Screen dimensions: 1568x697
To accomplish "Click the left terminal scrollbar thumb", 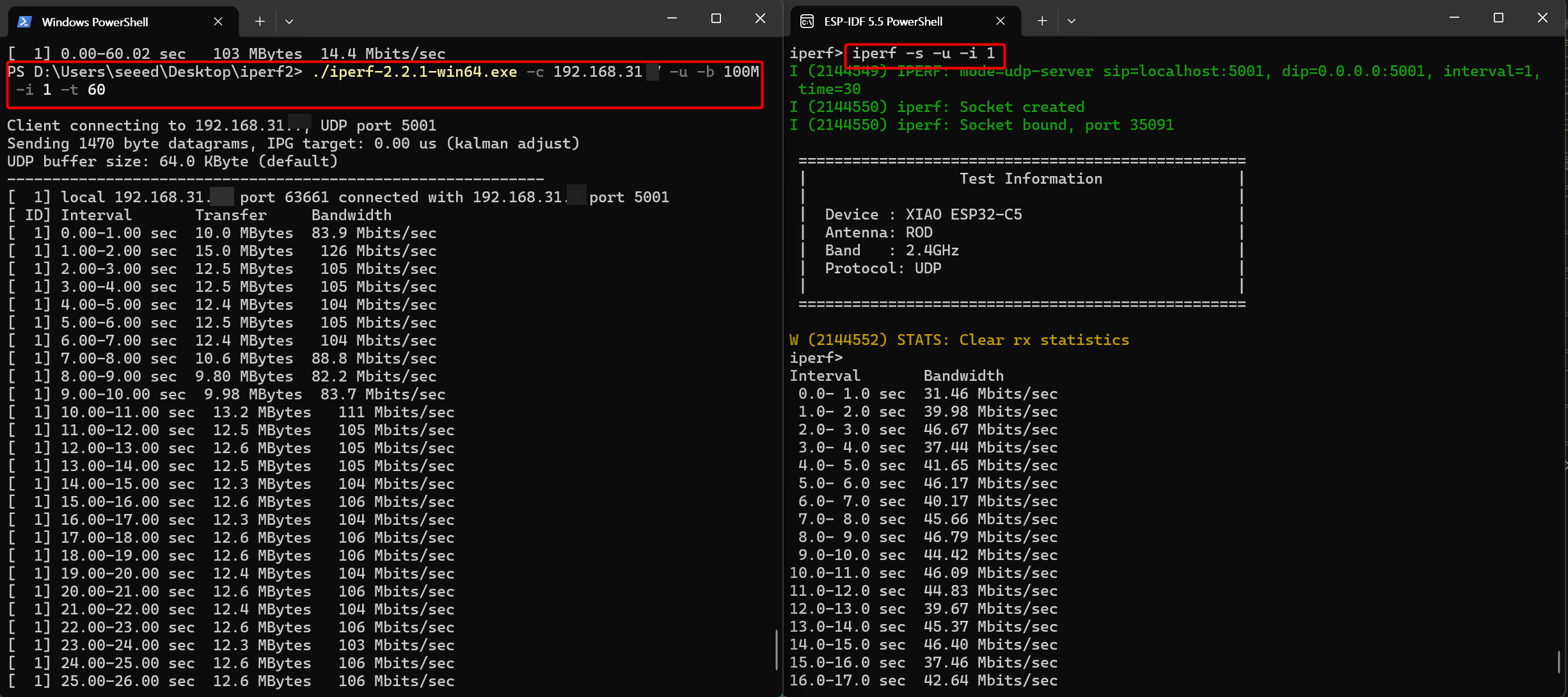I will click(776, 650).
